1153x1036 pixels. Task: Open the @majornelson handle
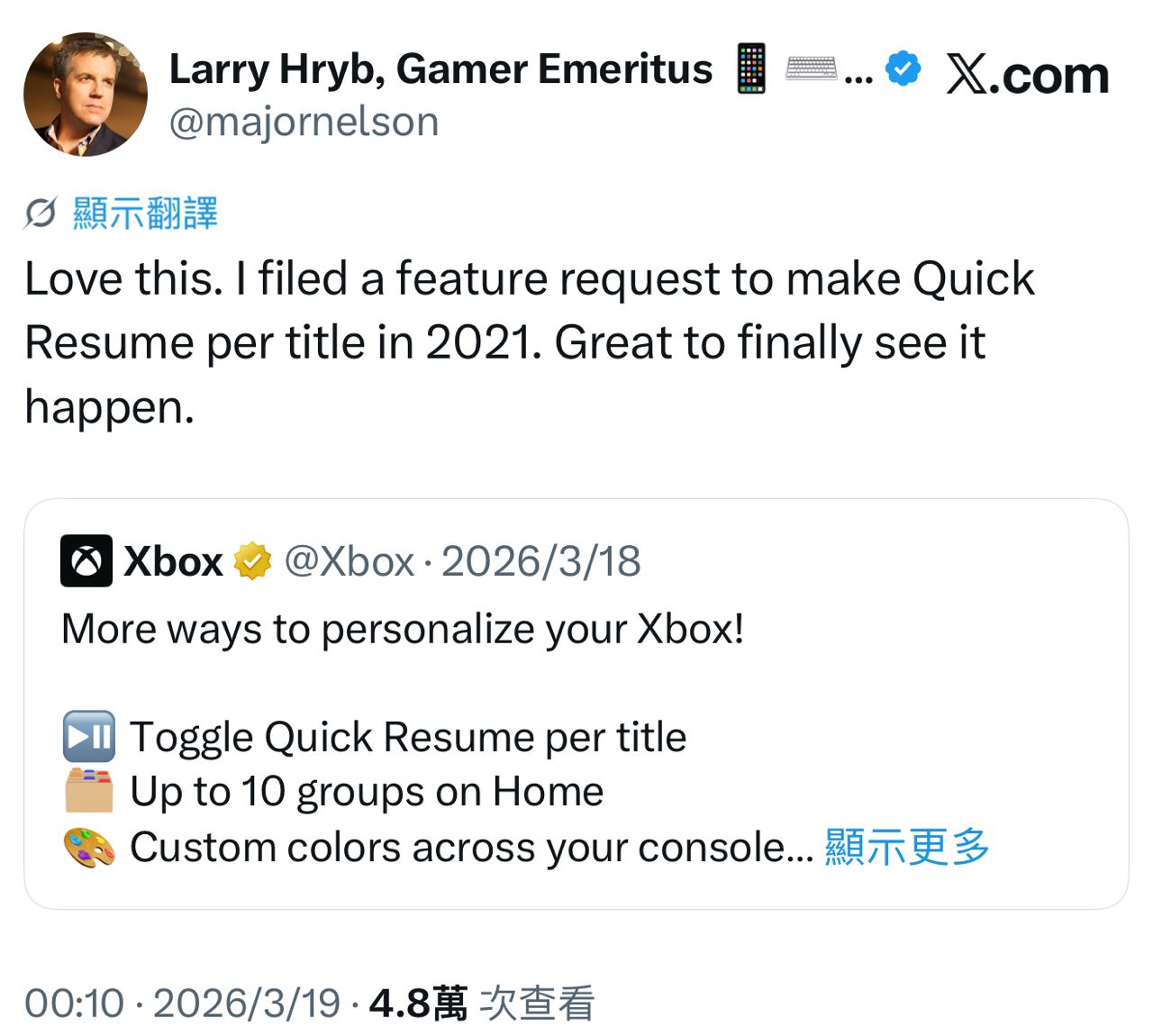[x=304, y=122]
